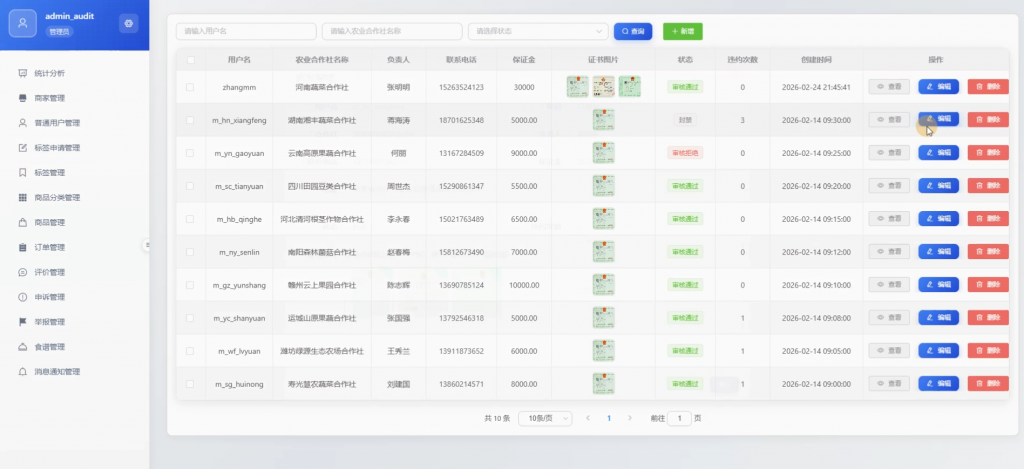Focus the 请输入农业合作社名称 input field

[392, 31]
